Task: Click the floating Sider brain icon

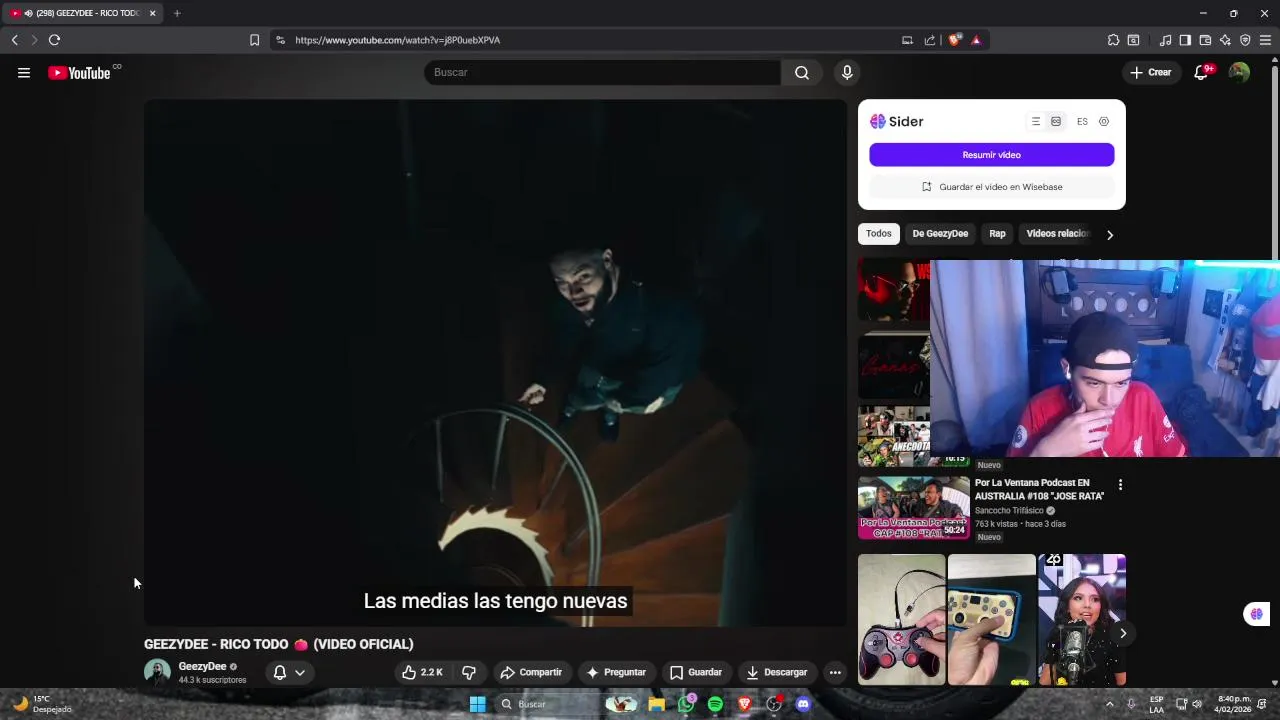Action: (1257, 614)
